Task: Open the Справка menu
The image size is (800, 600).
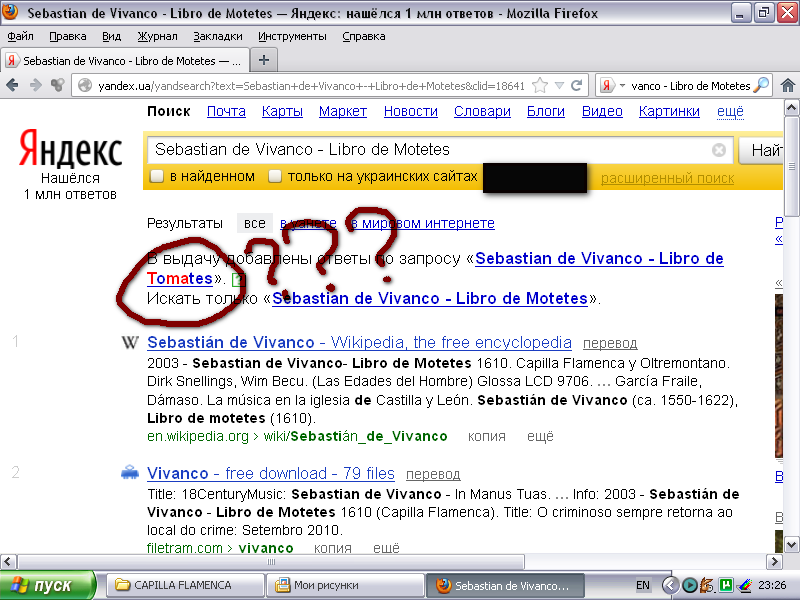Action: [x=364, y=36]
